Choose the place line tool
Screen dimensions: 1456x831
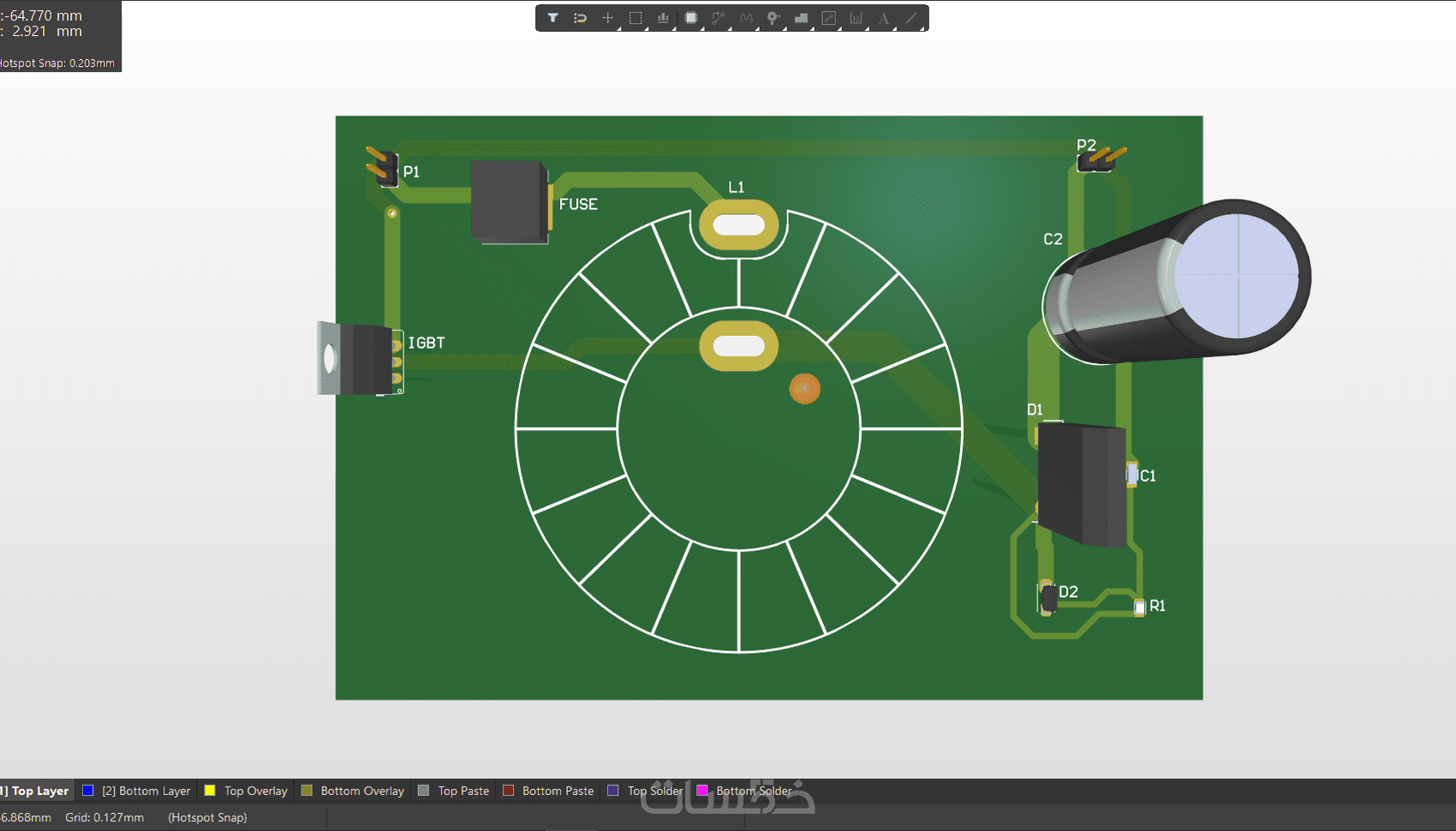tap(911, 18)
